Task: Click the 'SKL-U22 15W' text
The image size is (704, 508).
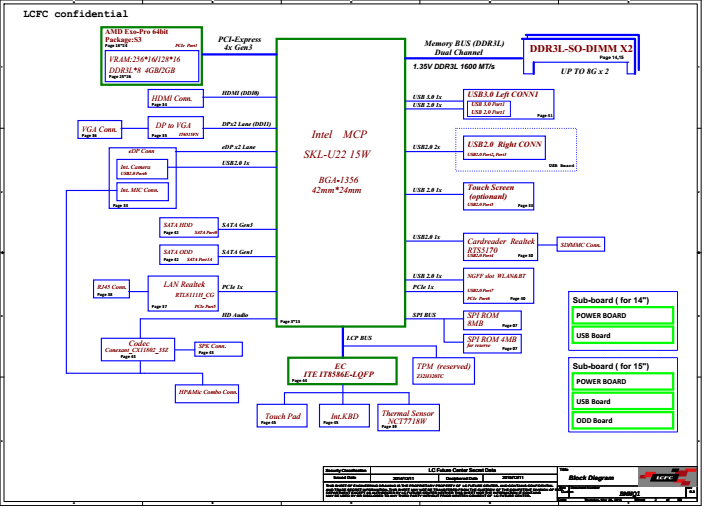Action: [337, 154]
